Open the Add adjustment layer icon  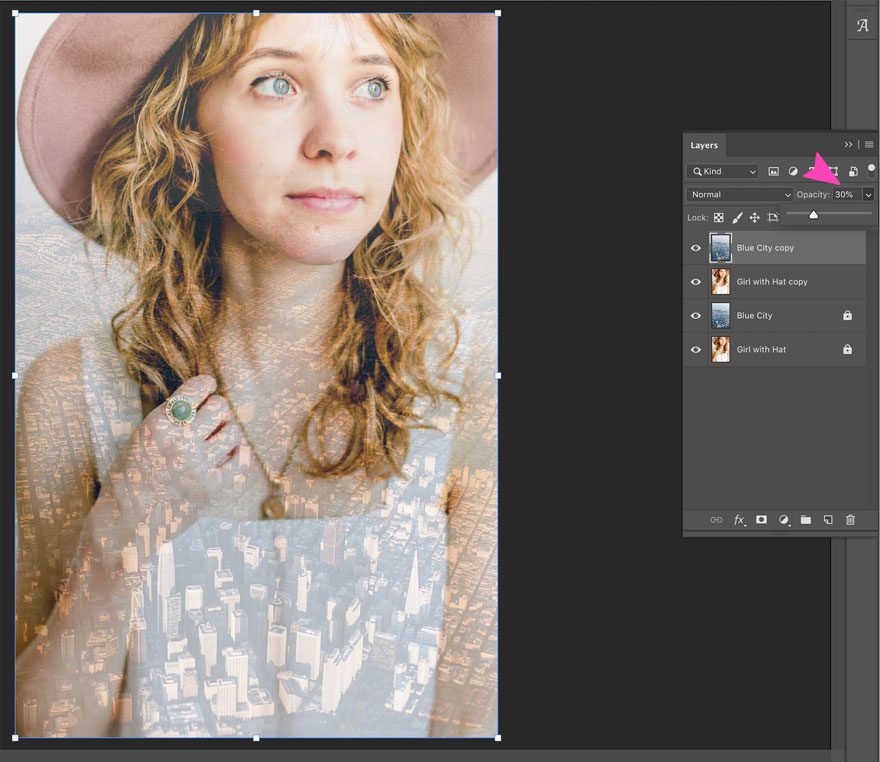coord(784,519)
